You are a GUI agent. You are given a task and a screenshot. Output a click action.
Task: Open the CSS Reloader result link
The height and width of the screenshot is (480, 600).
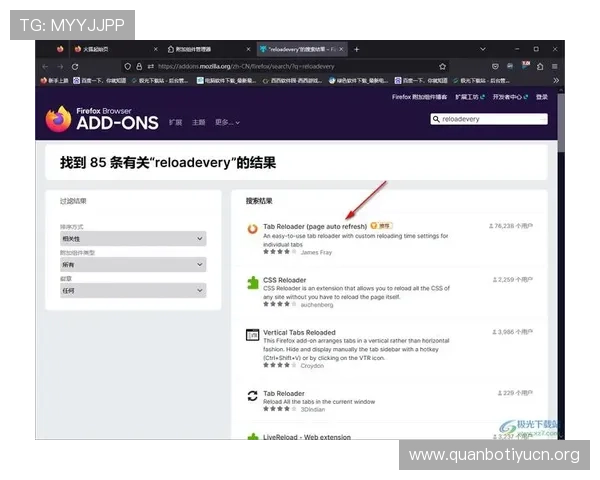(285, 280)
